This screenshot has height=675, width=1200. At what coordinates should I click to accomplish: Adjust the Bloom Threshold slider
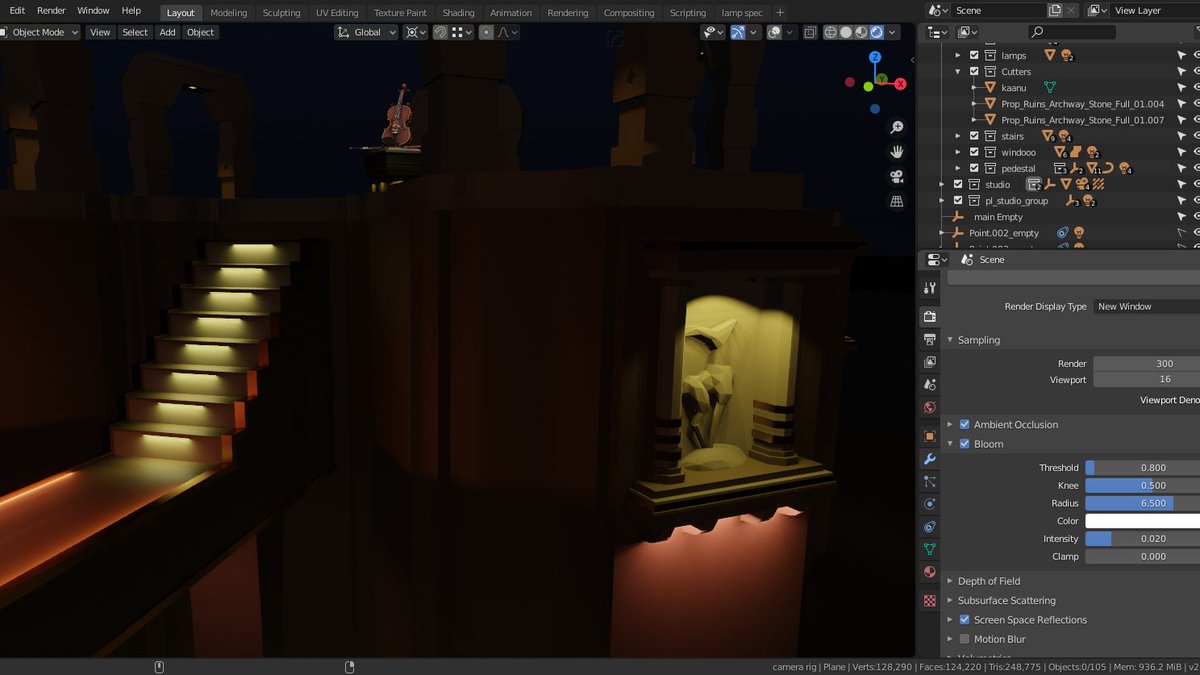pyautogui.click(x=1142, y=467)
